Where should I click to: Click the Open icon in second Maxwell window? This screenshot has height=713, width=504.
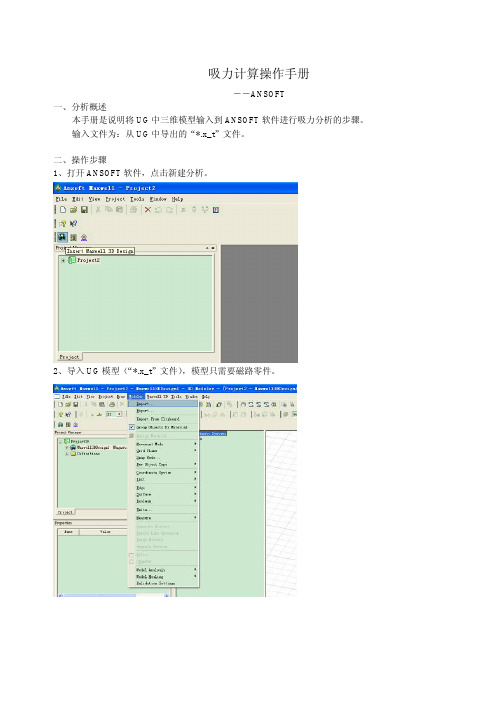pos(68,405)
